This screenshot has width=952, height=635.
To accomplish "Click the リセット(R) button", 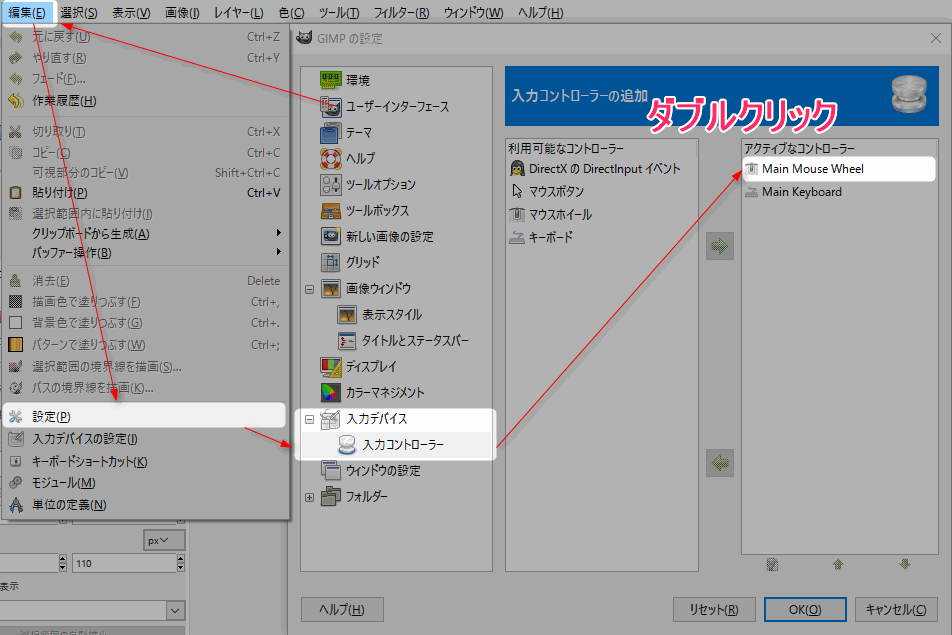I will point(714,610).
